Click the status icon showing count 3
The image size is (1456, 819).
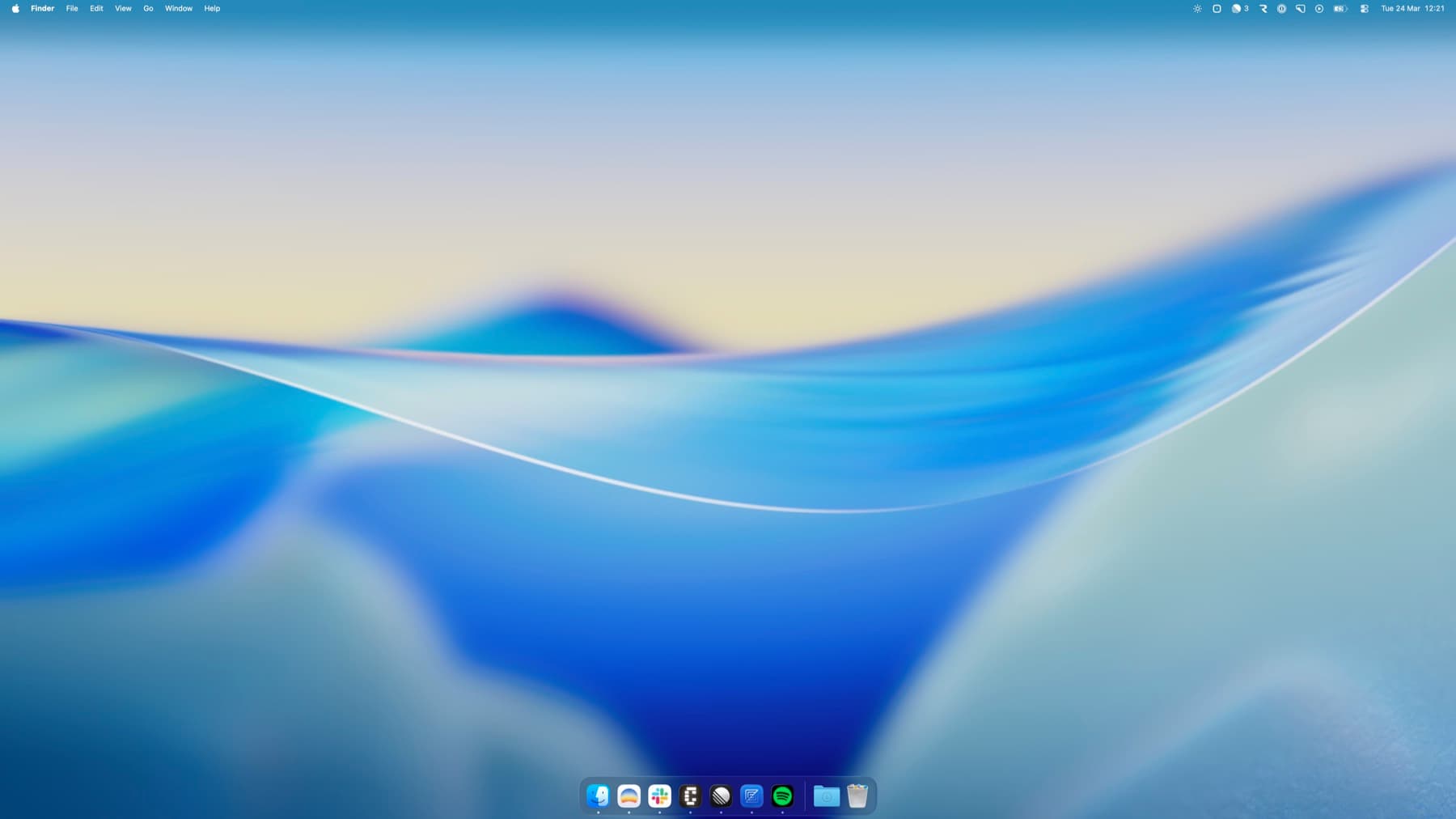[1238, 8]
